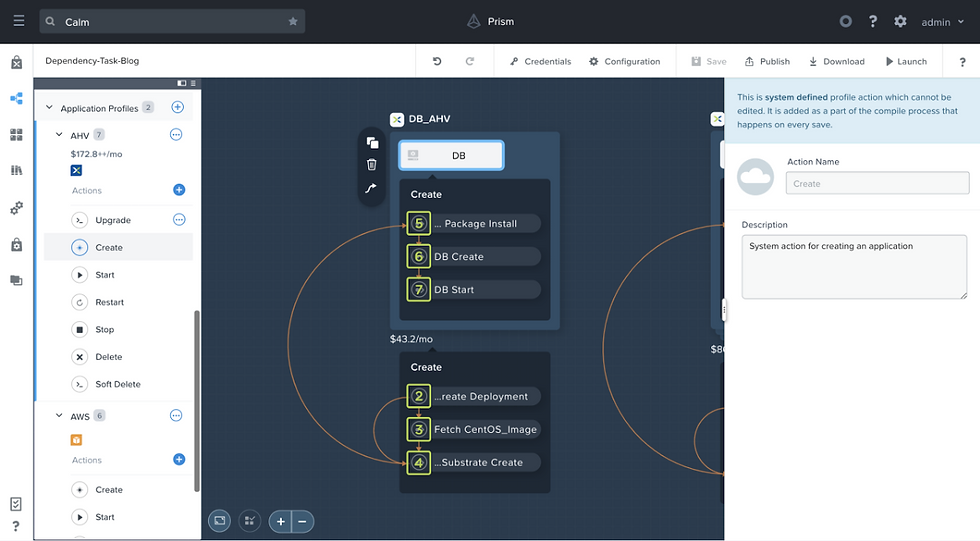Select the DB Create task
980x541 pixels.
point(474,257)
